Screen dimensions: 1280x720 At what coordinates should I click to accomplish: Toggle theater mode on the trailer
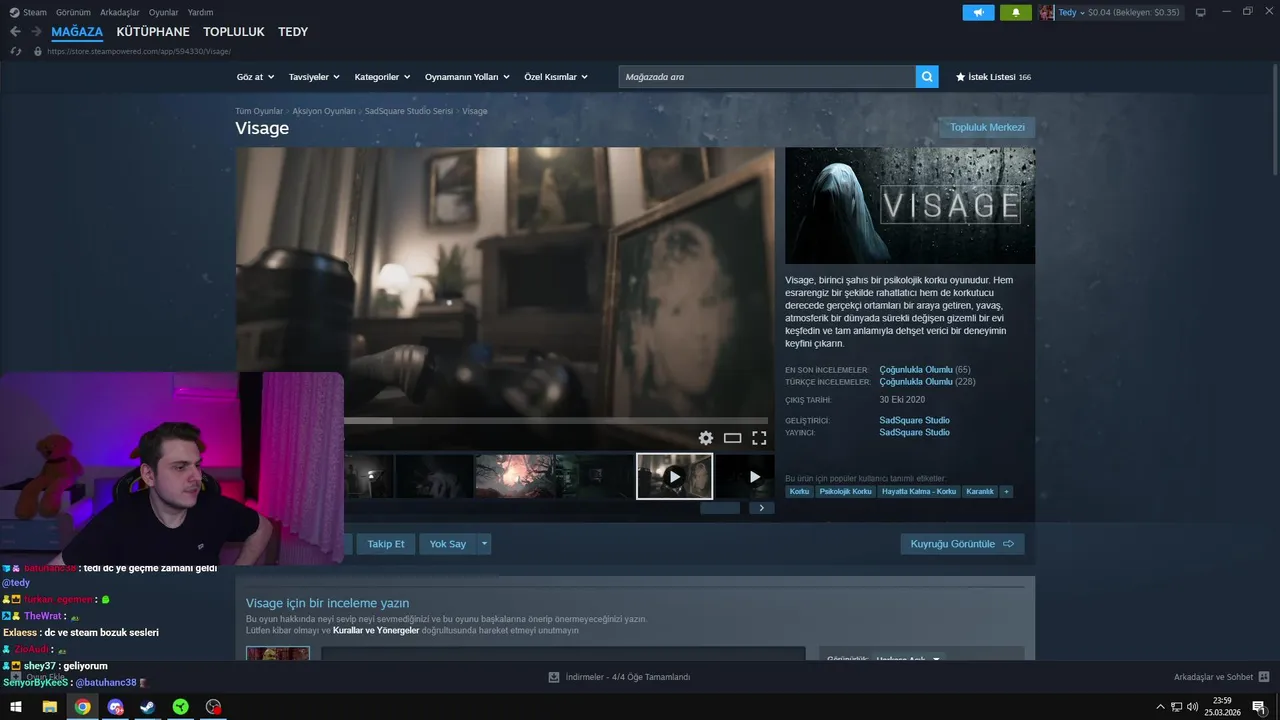[732, 438]
